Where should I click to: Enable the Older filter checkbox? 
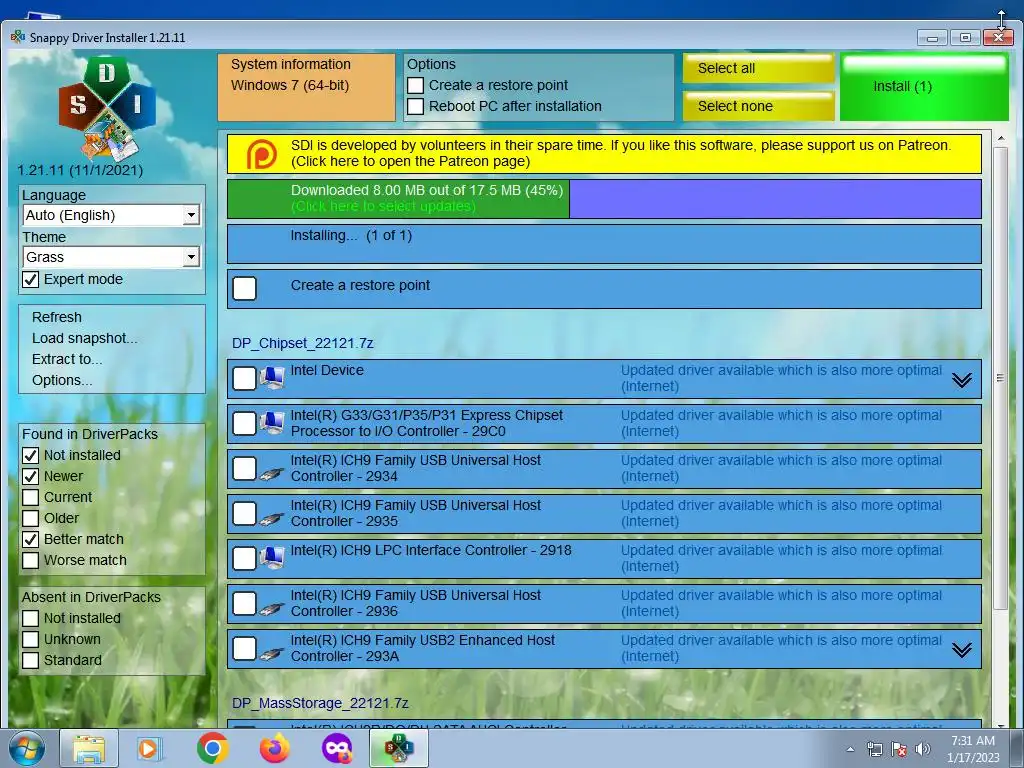tap(31, 518)
